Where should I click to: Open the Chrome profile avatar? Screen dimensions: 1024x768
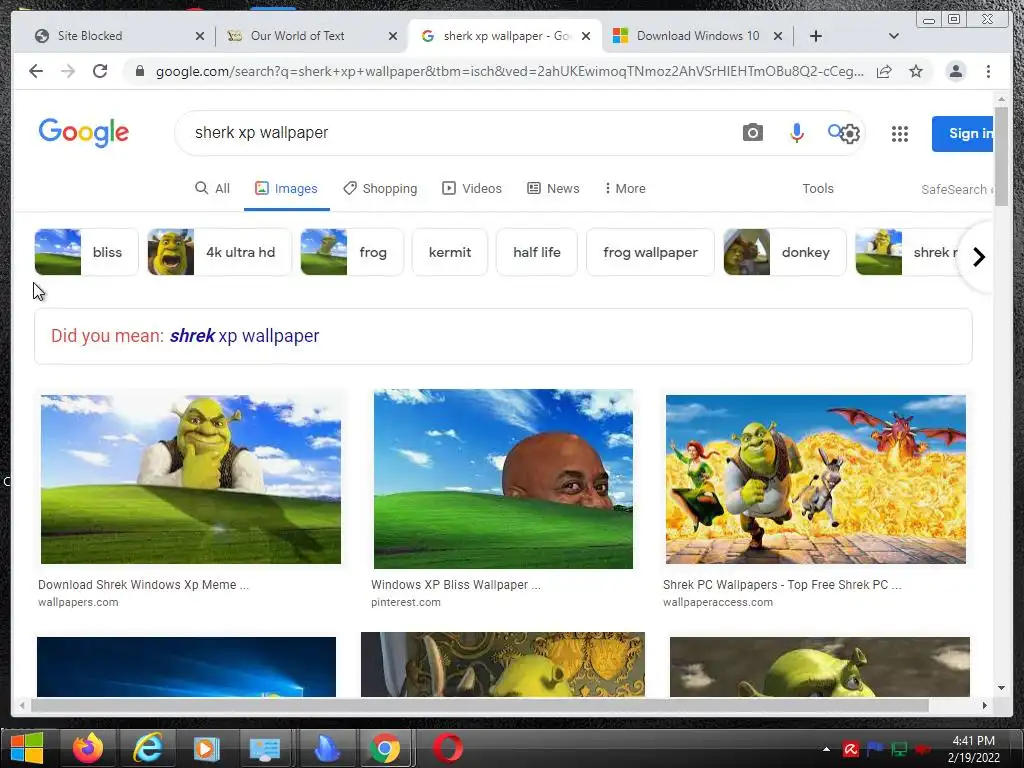[955, 71]
